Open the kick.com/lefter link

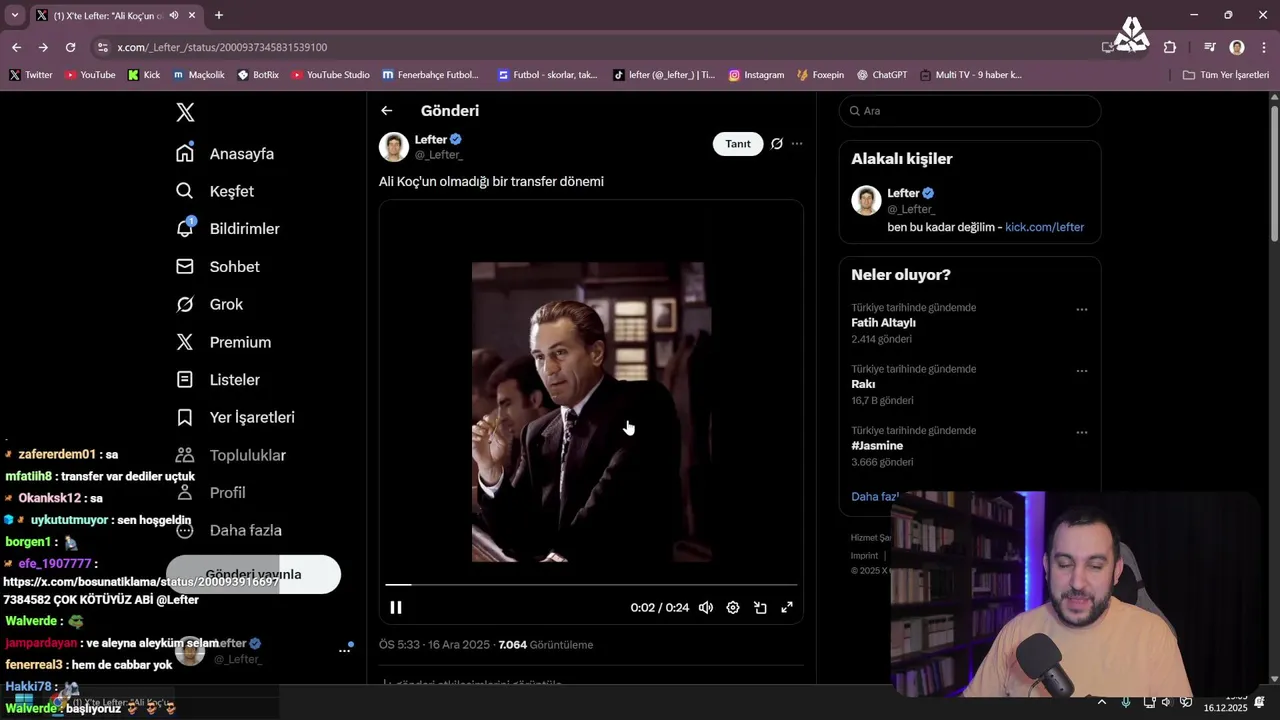(x=1044, y=227)
